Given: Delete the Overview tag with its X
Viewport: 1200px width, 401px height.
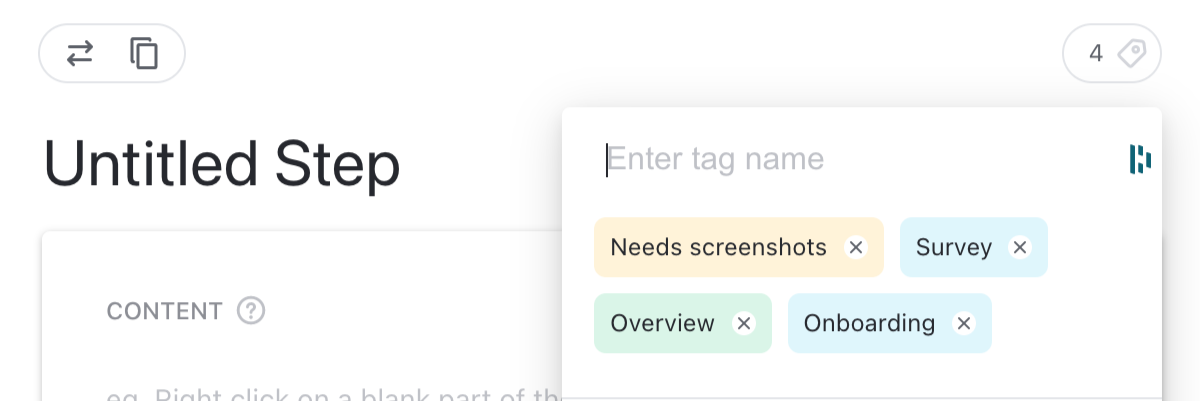Looking at the screenshot, I should [743, 323].
